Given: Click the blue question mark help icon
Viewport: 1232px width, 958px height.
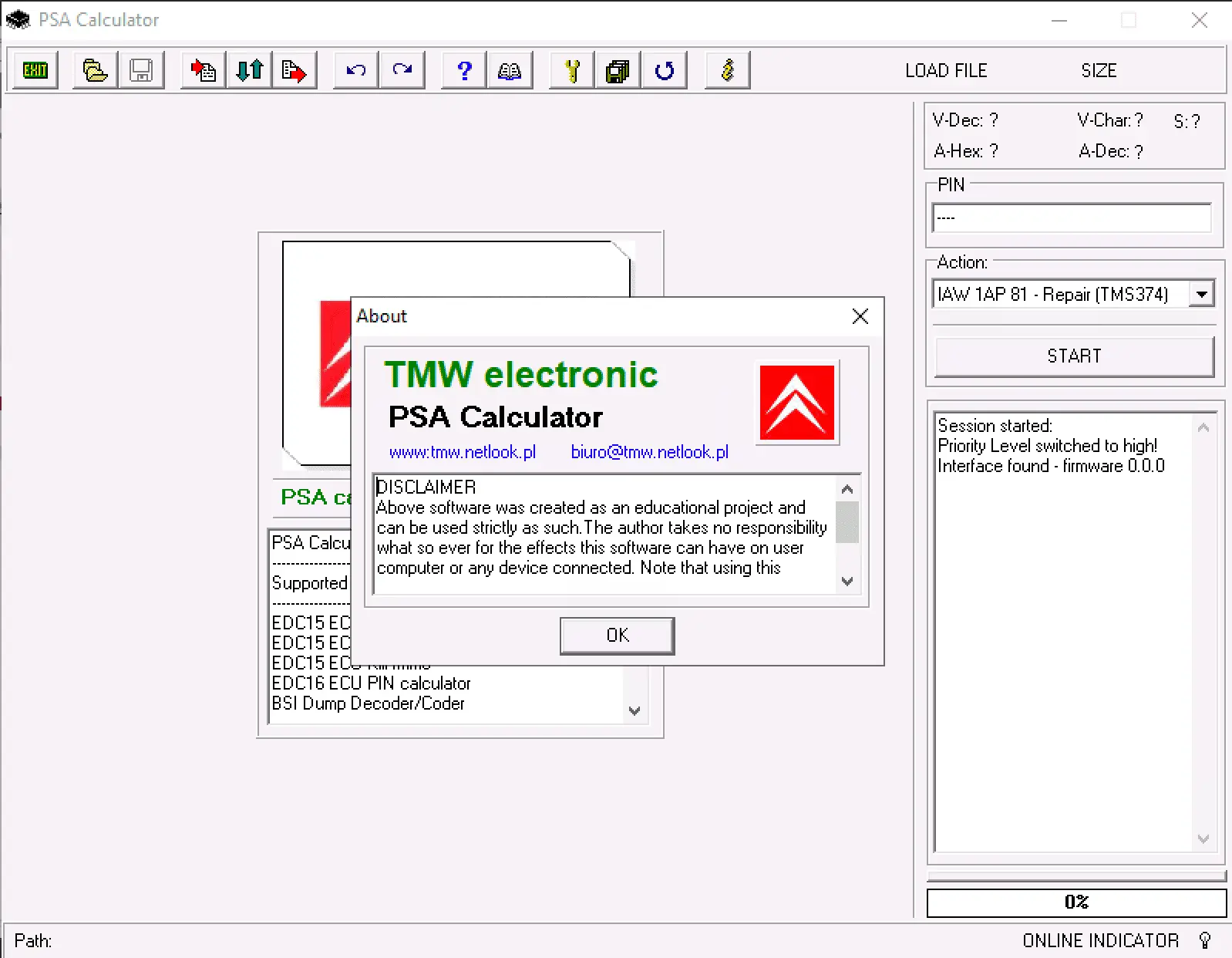Looking at the screenshot, I should [x=464, y=71].
